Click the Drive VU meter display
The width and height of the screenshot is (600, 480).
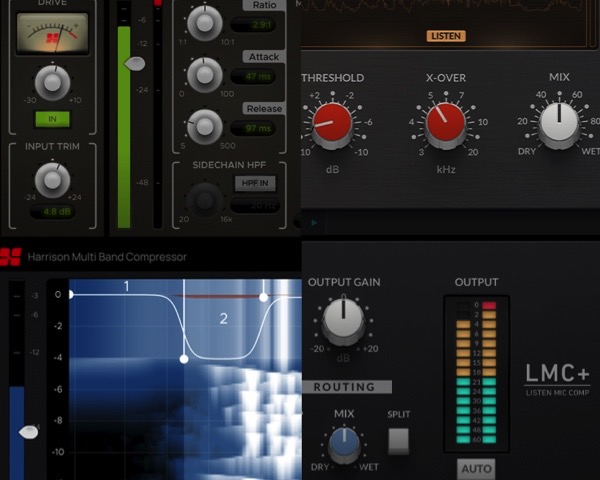pos(52,34)
